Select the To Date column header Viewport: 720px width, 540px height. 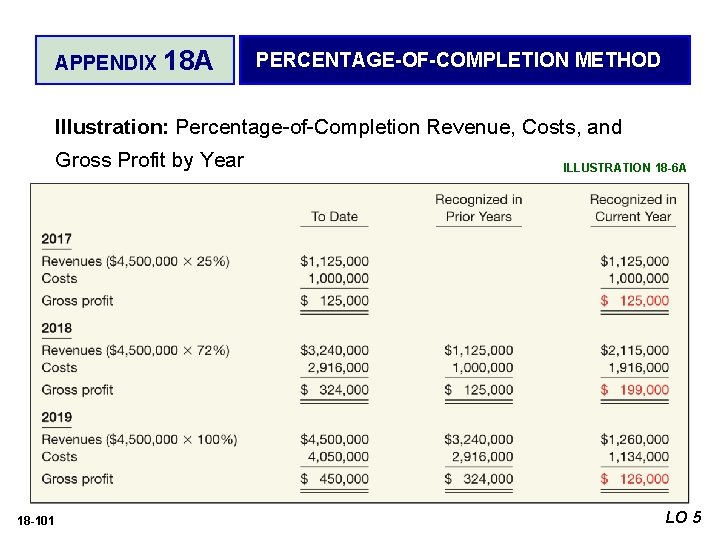(334, 216)
